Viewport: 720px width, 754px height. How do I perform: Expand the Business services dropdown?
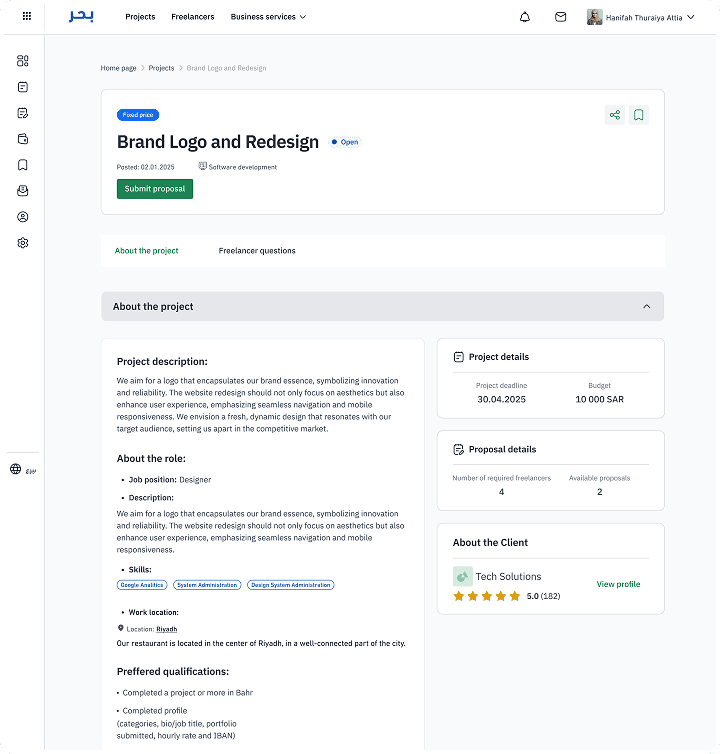pyautogui.click(x=268, y=17)
